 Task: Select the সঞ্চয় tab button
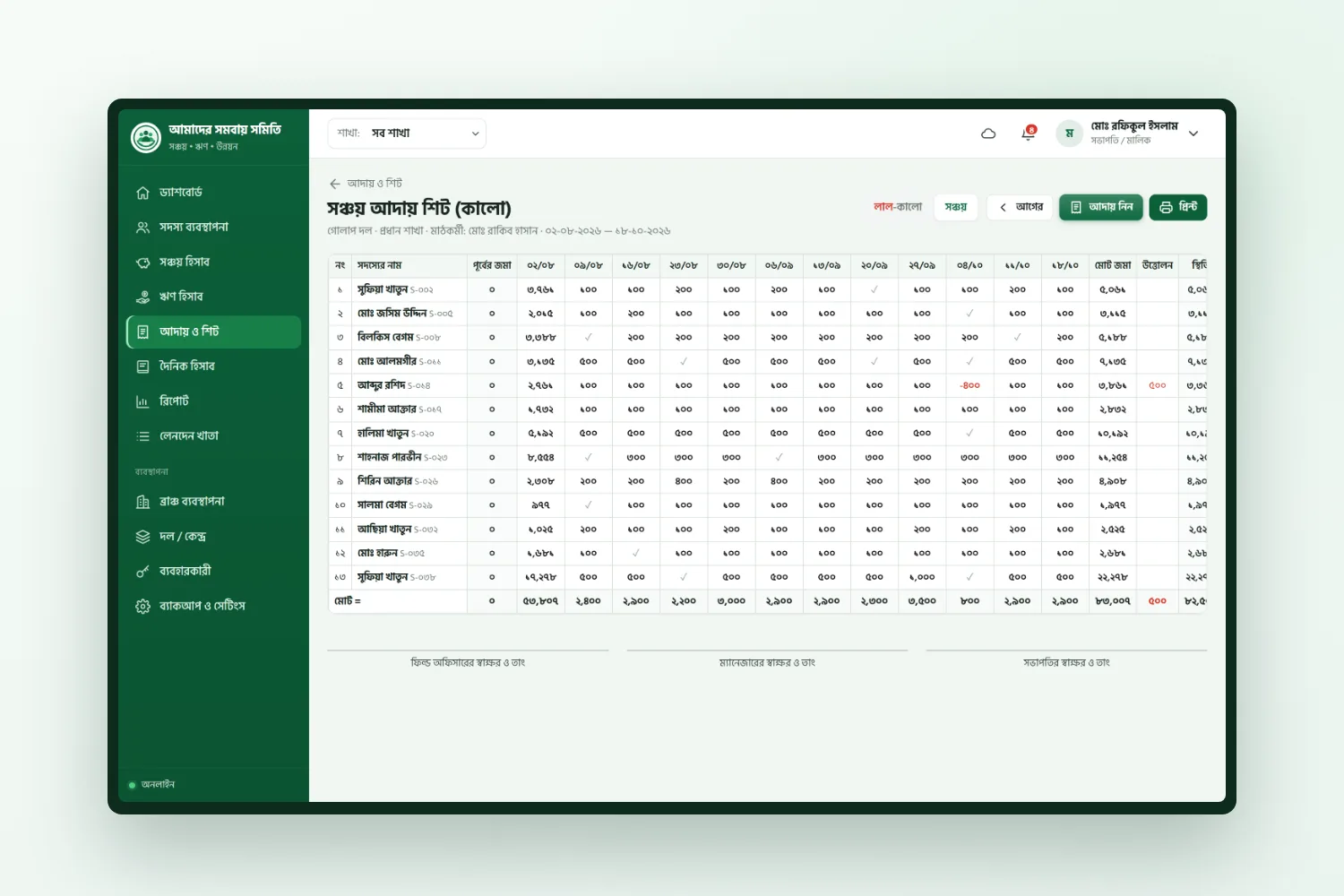click(956, 207)
